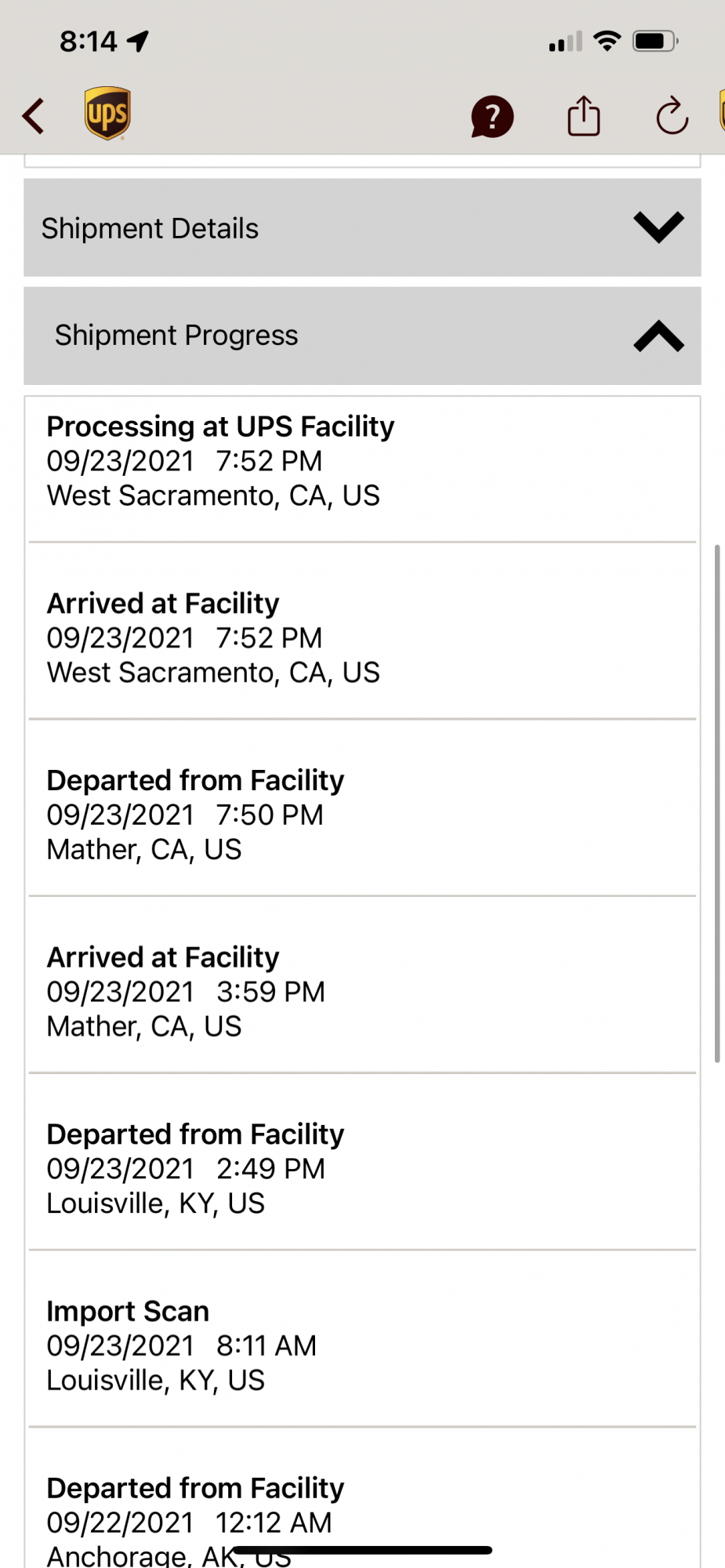Collapse Shipment Progress with the up chevron
The width and height of the screenshot is (725, 1568).
pyautogui.click(x=658, y=336)
